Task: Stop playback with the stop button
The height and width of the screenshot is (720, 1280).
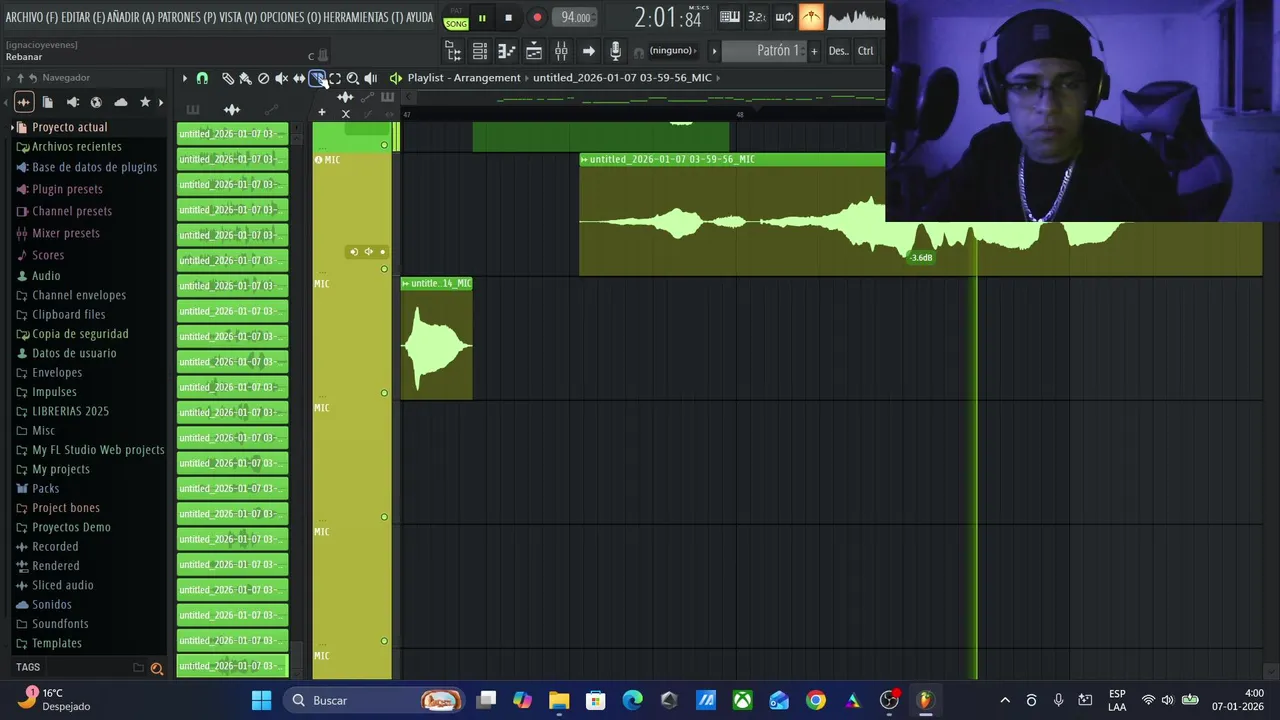Action: click(x=508, y=18)
